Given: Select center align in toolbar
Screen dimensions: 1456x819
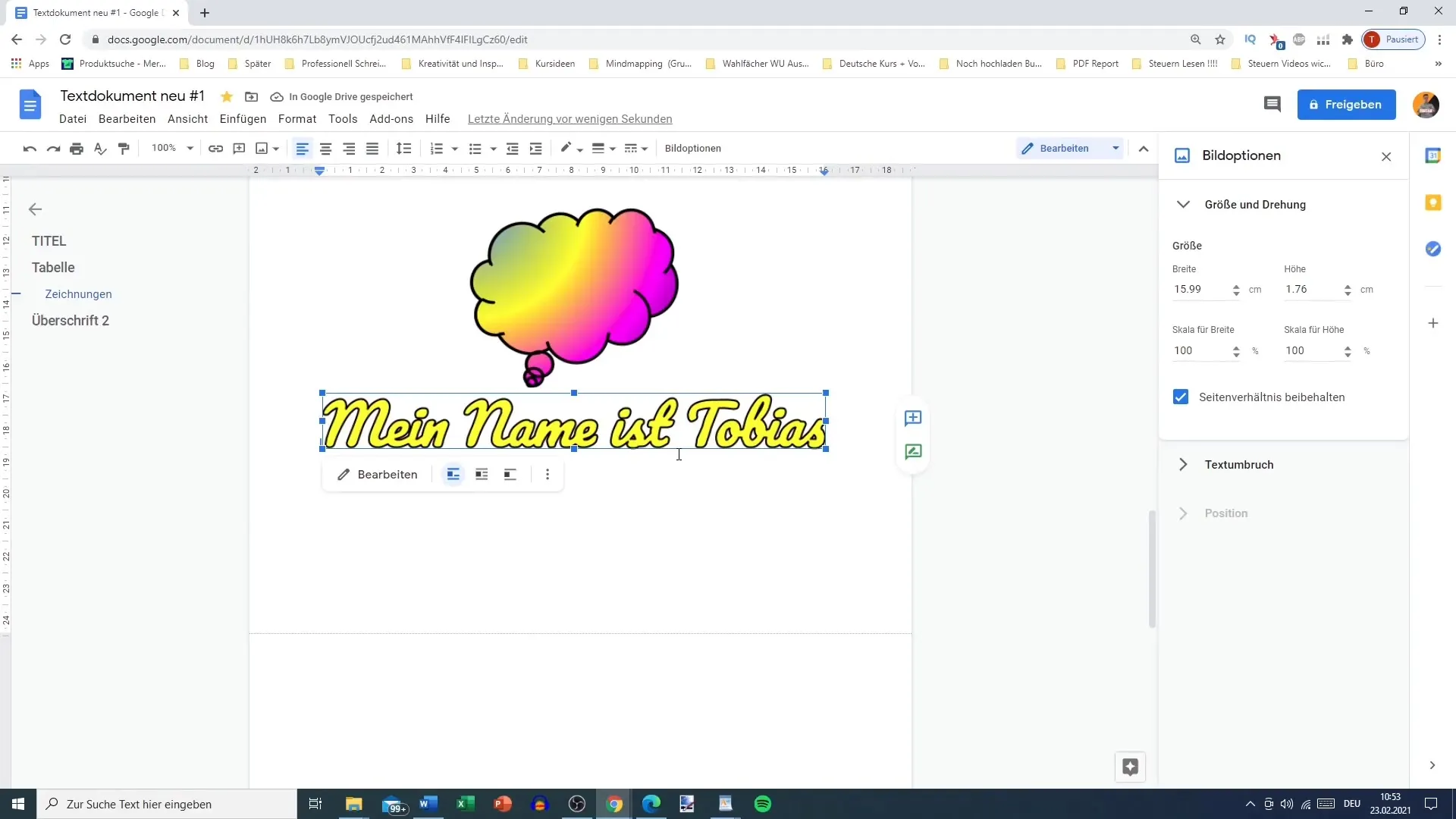Looking at the screenshot, I should (x=325, y=149).
